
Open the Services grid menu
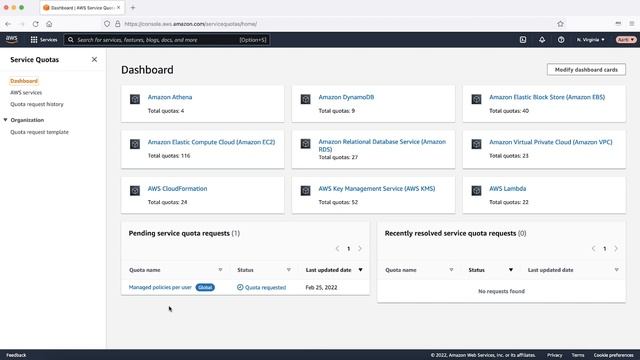pyautogui.click(x=44, y=40)
